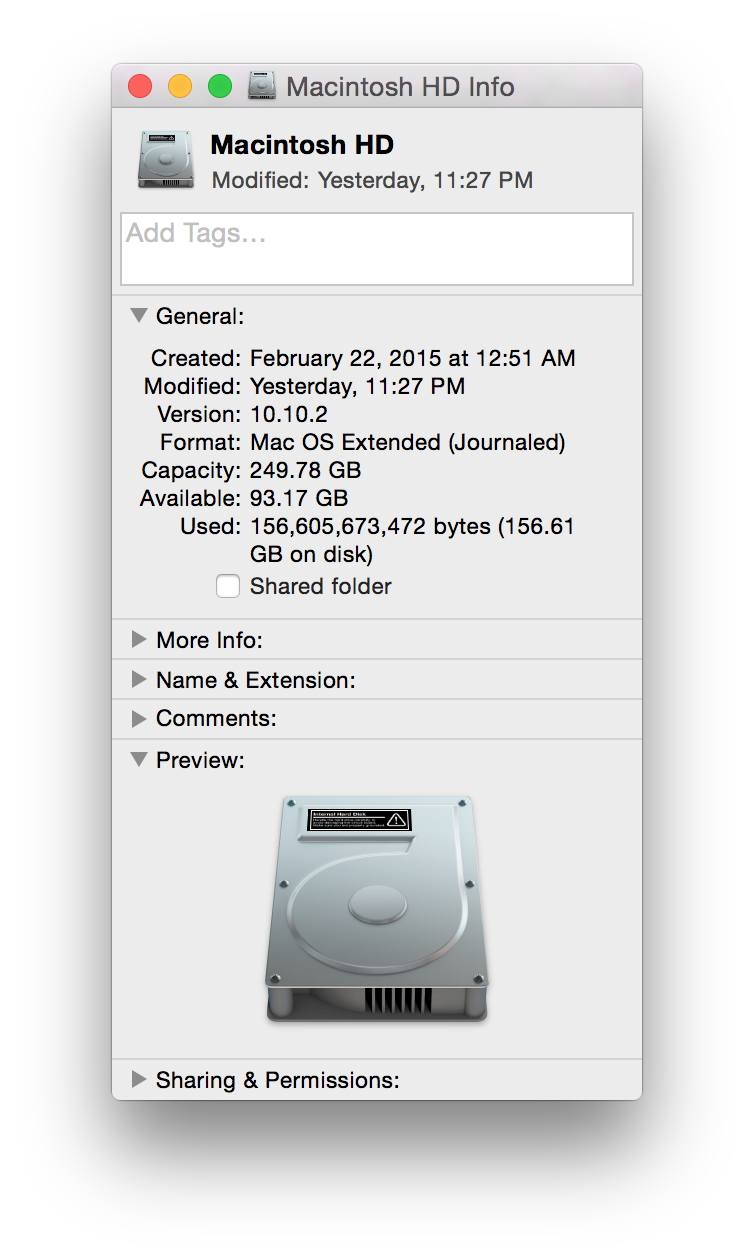Close the Macintosh HD Info window
The width and height of the screenshot is (754, 1260).
(140, 86)
